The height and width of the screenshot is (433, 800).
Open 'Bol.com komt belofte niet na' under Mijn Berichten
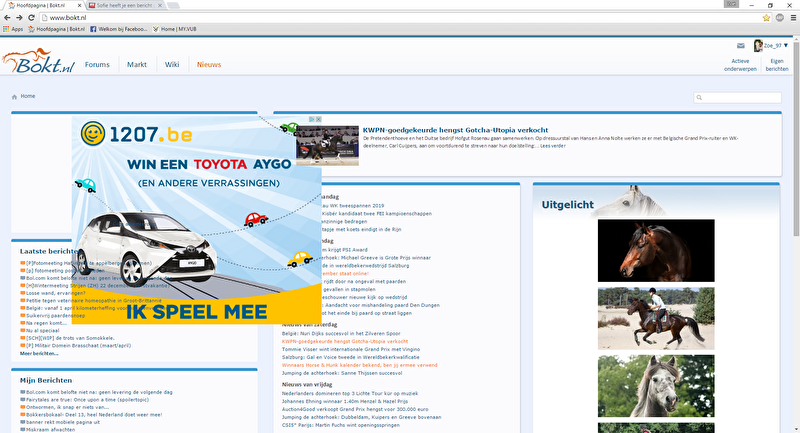pyautogui.click(x=99, y=392)
